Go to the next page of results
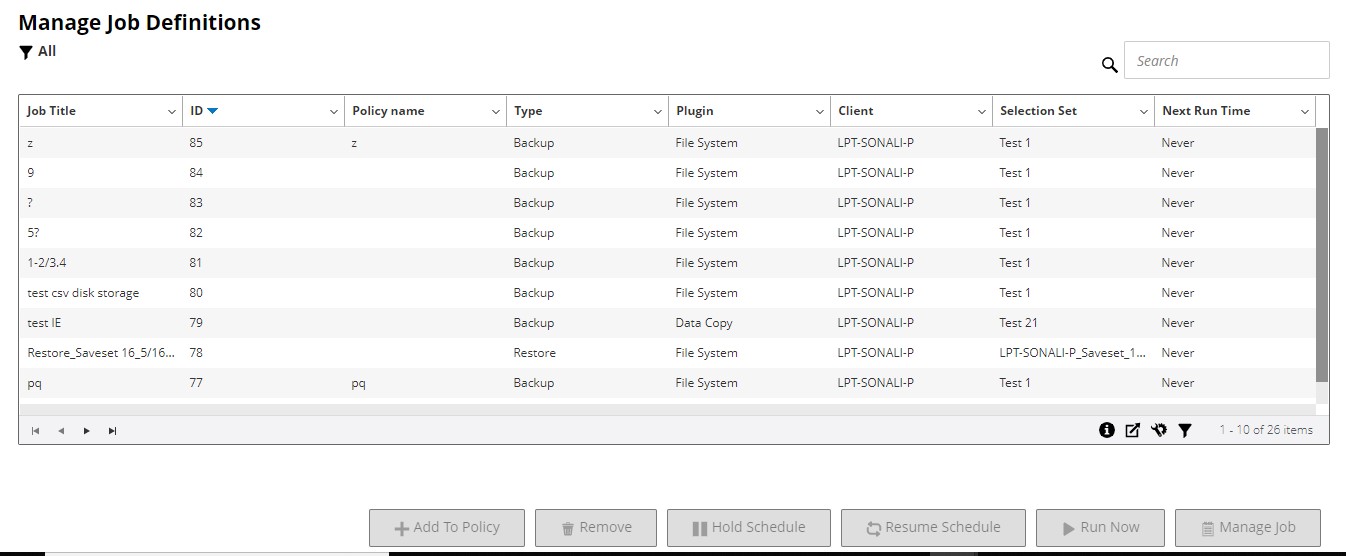The height and width of the screenshot is (556, 1346). click(x=87, y=431)
